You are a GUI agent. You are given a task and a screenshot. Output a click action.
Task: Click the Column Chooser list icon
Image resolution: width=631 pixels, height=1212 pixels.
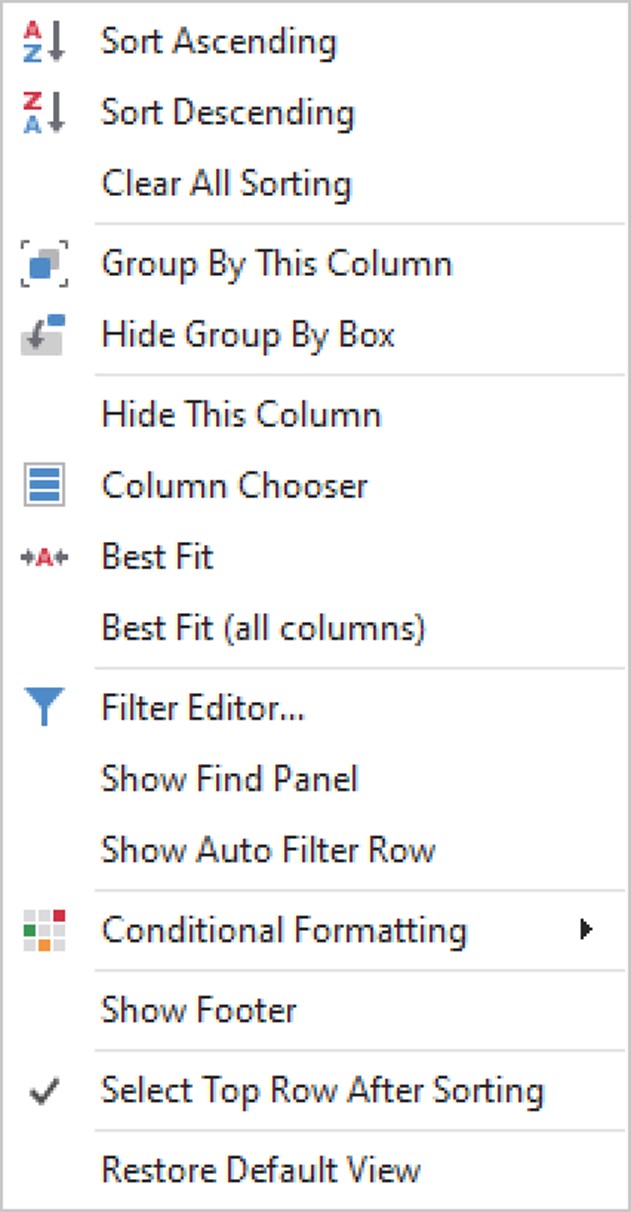click(44, 487)
